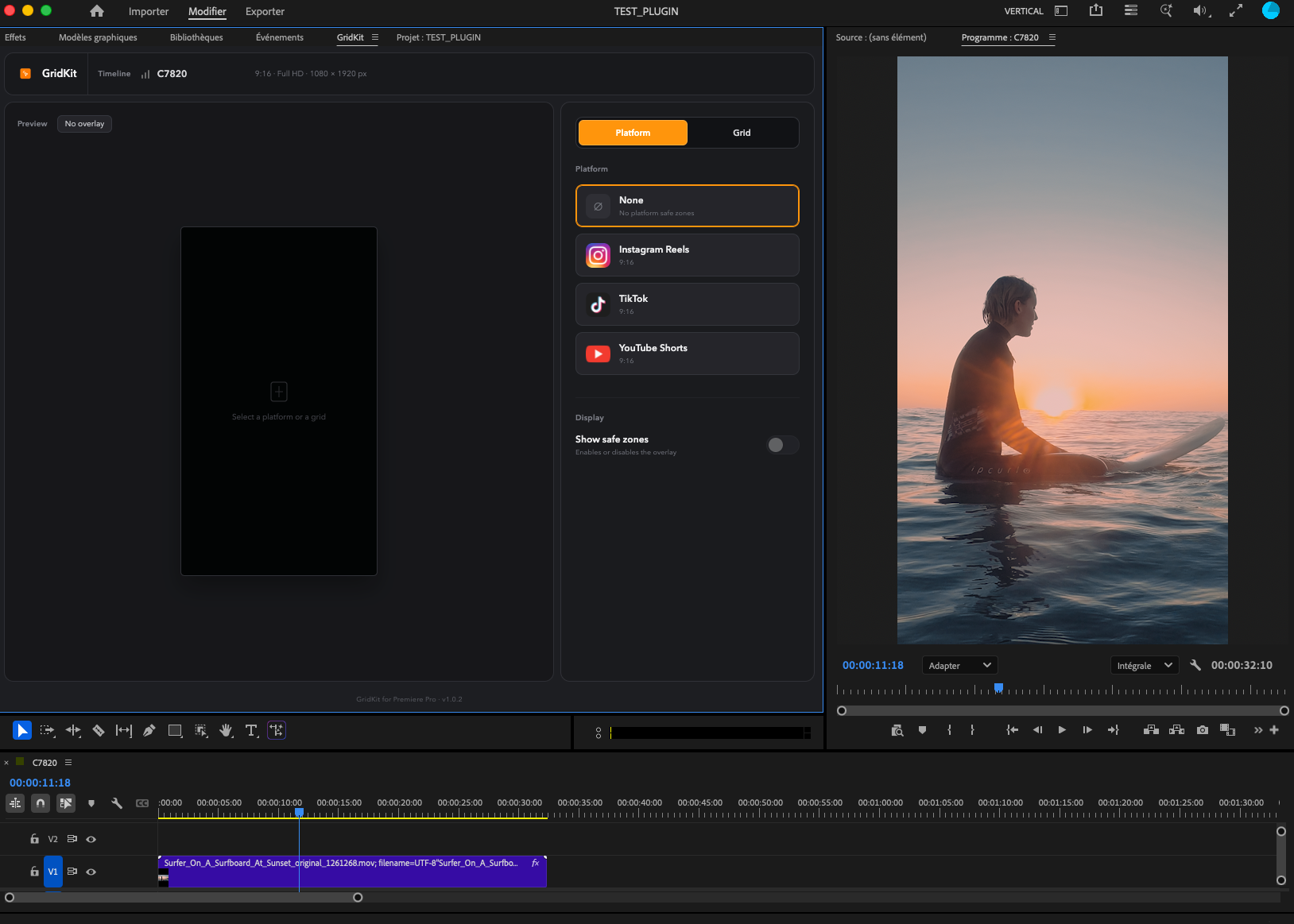Select the Pen tool
This screenshot has height=924, width=1294.
point(149,730)
